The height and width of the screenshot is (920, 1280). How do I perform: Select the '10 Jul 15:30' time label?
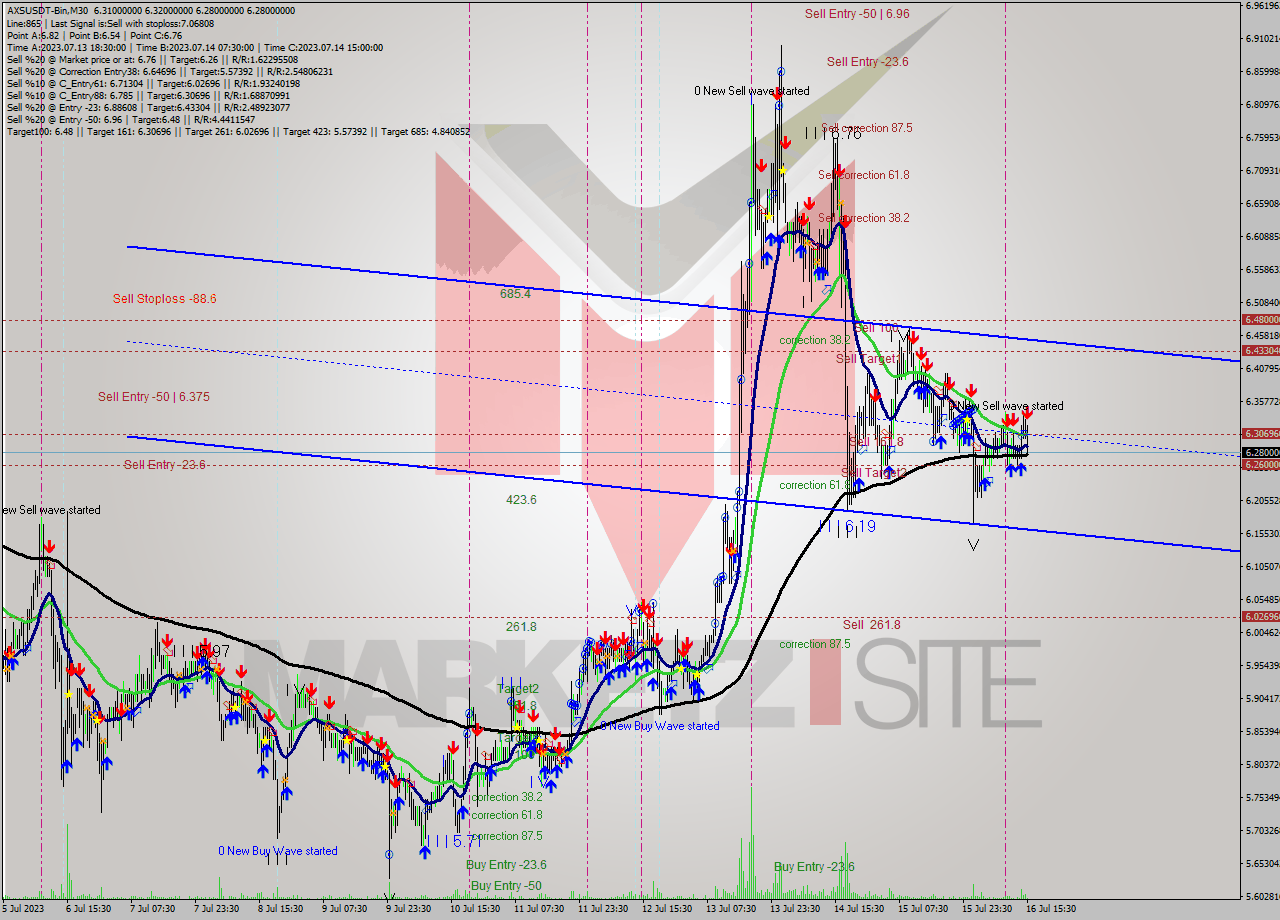click(474, 909)
